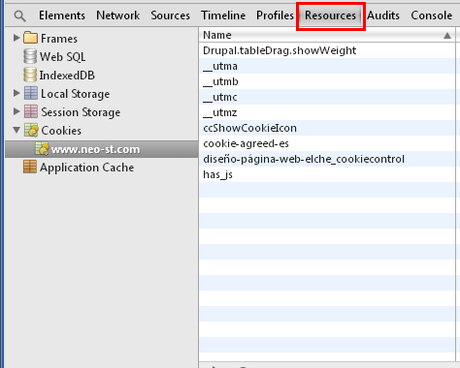Select the __utmb cookie row
460x368 pixels.
(x=327, y=81)
